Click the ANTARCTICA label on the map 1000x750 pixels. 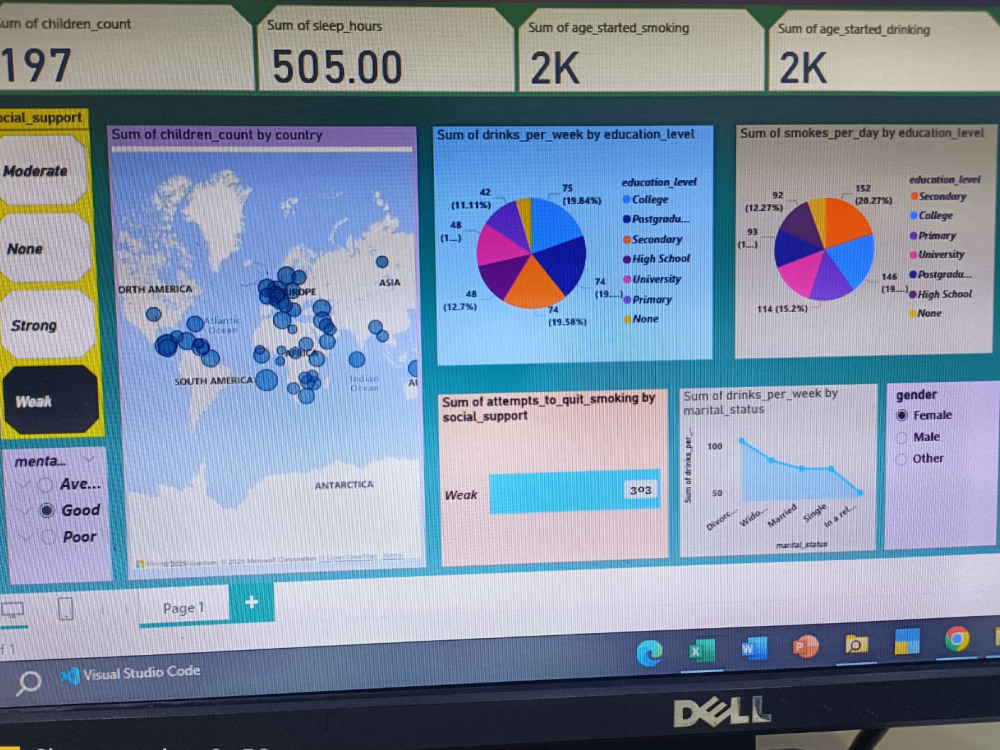point(344,485)
